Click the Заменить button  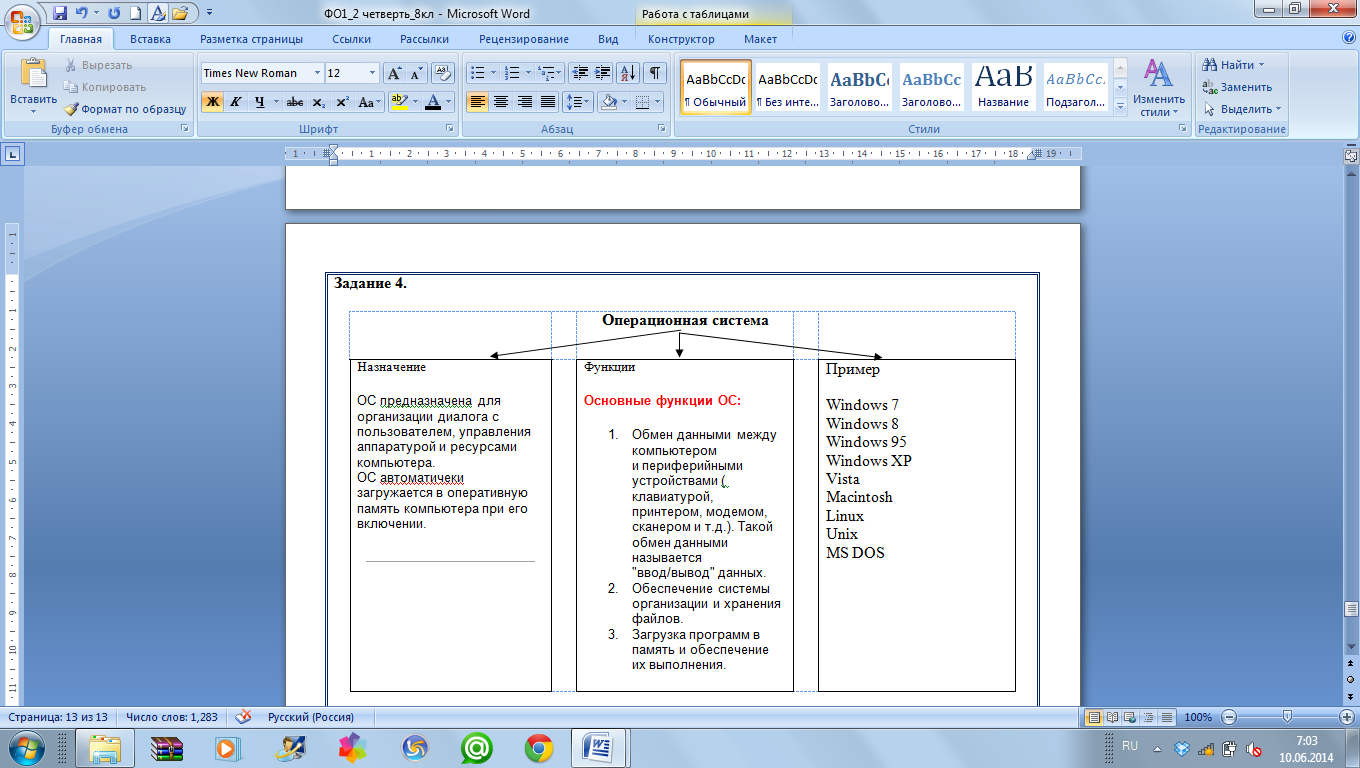1237,87
